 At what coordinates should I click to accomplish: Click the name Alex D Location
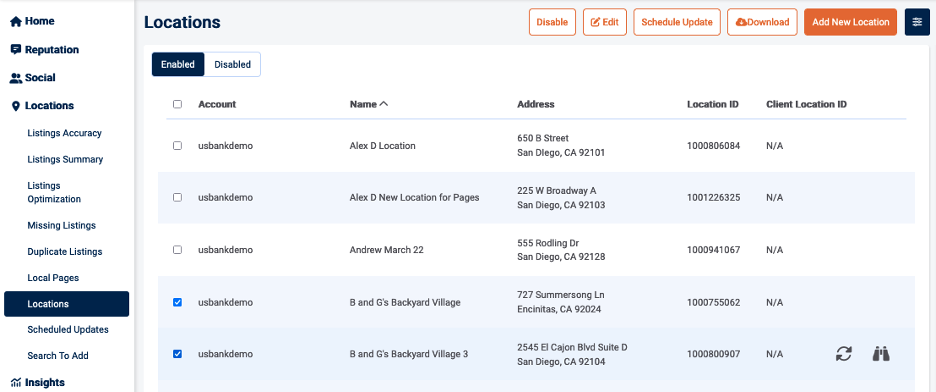383,146
